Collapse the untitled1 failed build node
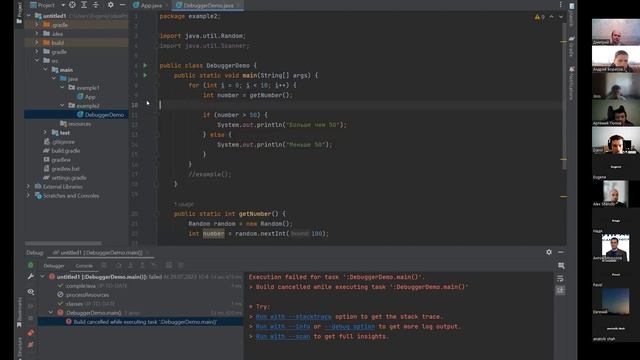The image size is (640, 360). [42, 277]
